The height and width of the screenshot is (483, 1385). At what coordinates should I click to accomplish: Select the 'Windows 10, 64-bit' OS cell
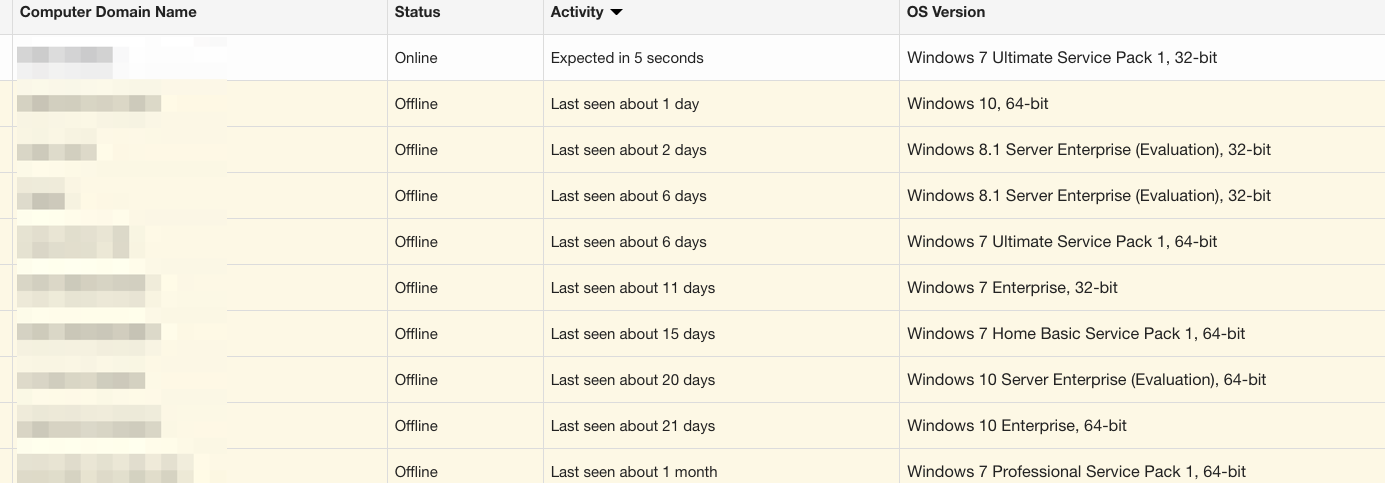point(977,104)
